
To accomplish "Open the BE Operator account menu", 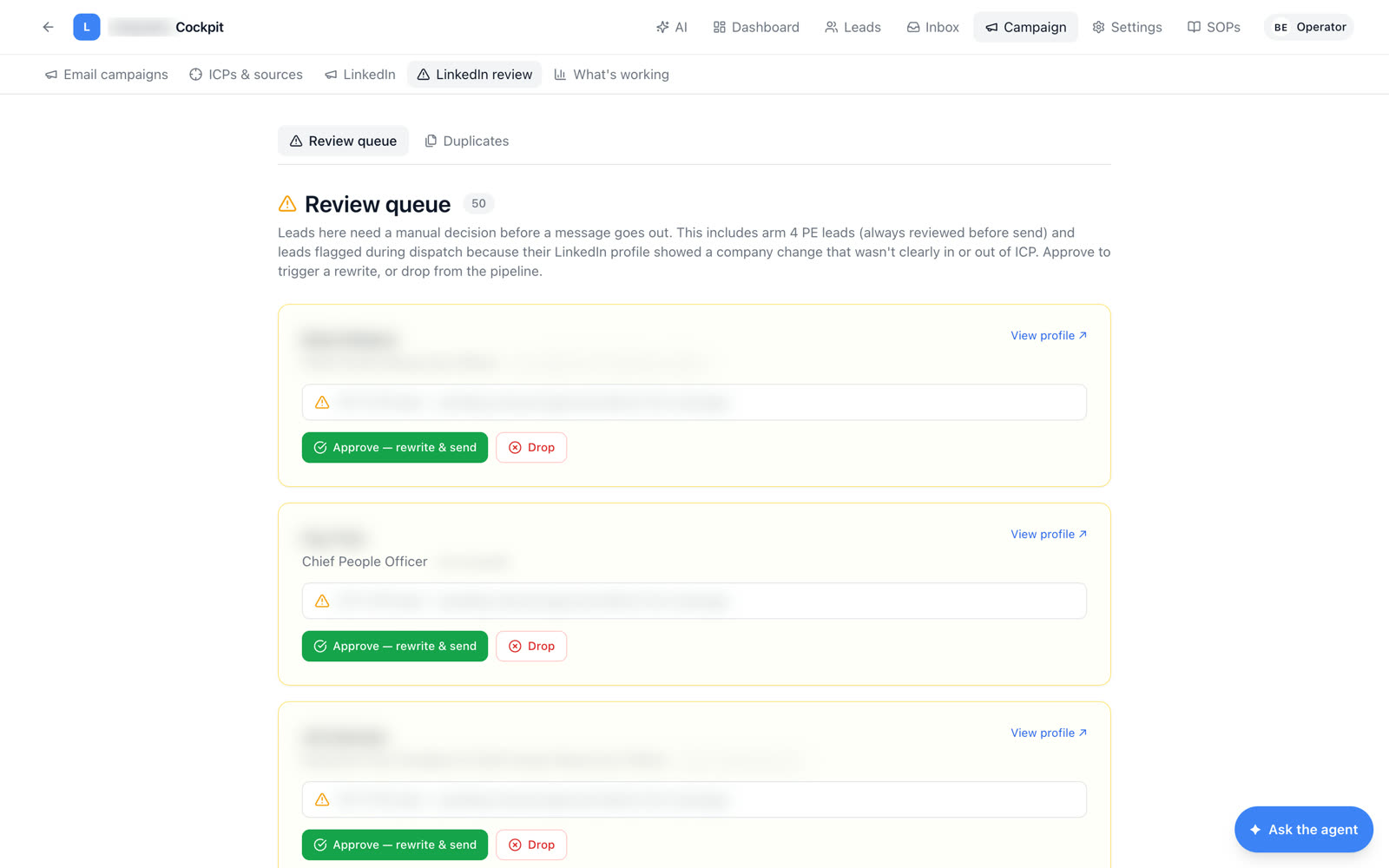I will [x=1309, y=27].
